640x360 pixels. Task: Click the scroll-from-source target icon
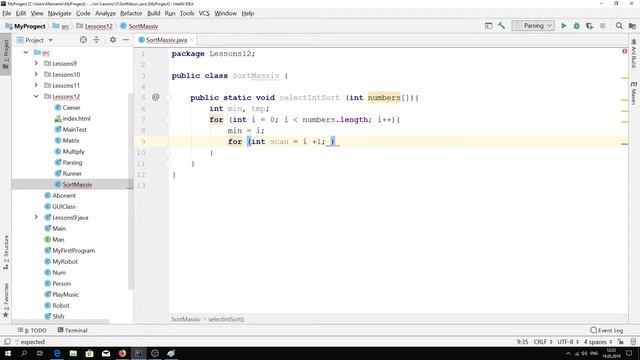(83, 40)
